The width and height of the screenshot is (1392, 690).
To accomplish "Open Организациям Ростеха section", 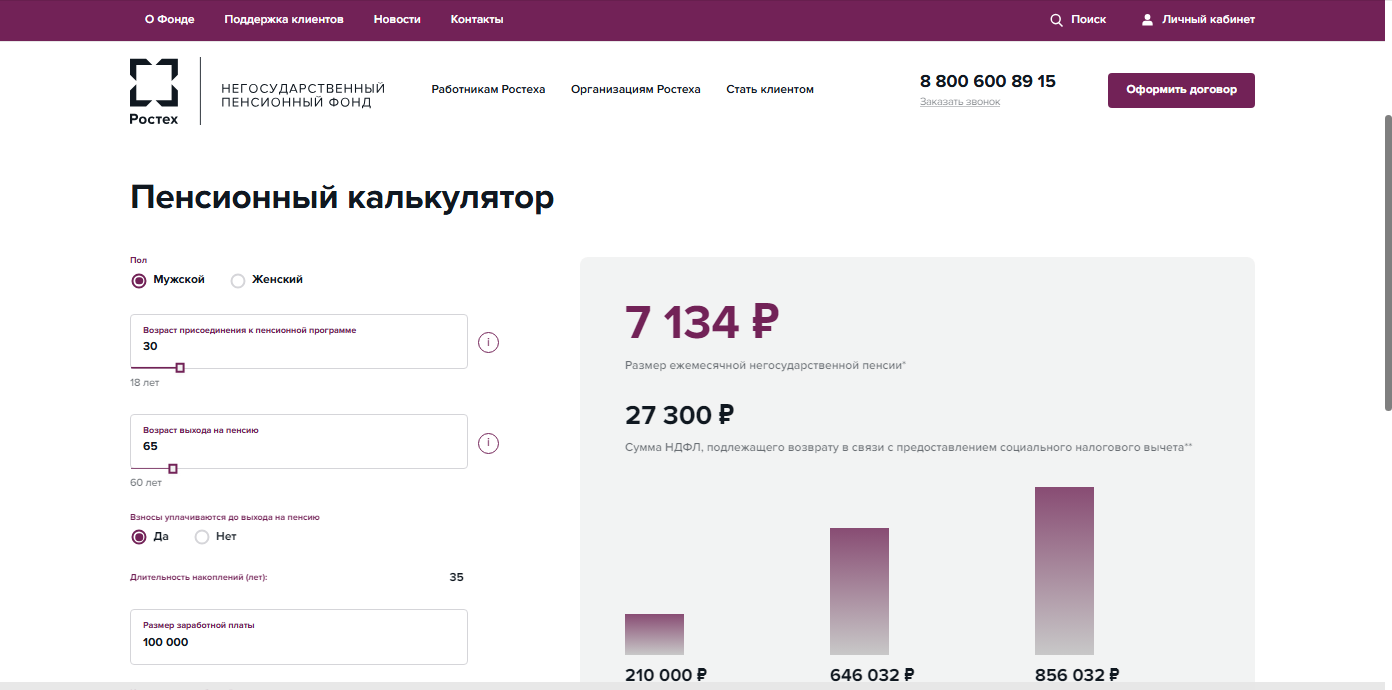I will click(x=636, y=89).
